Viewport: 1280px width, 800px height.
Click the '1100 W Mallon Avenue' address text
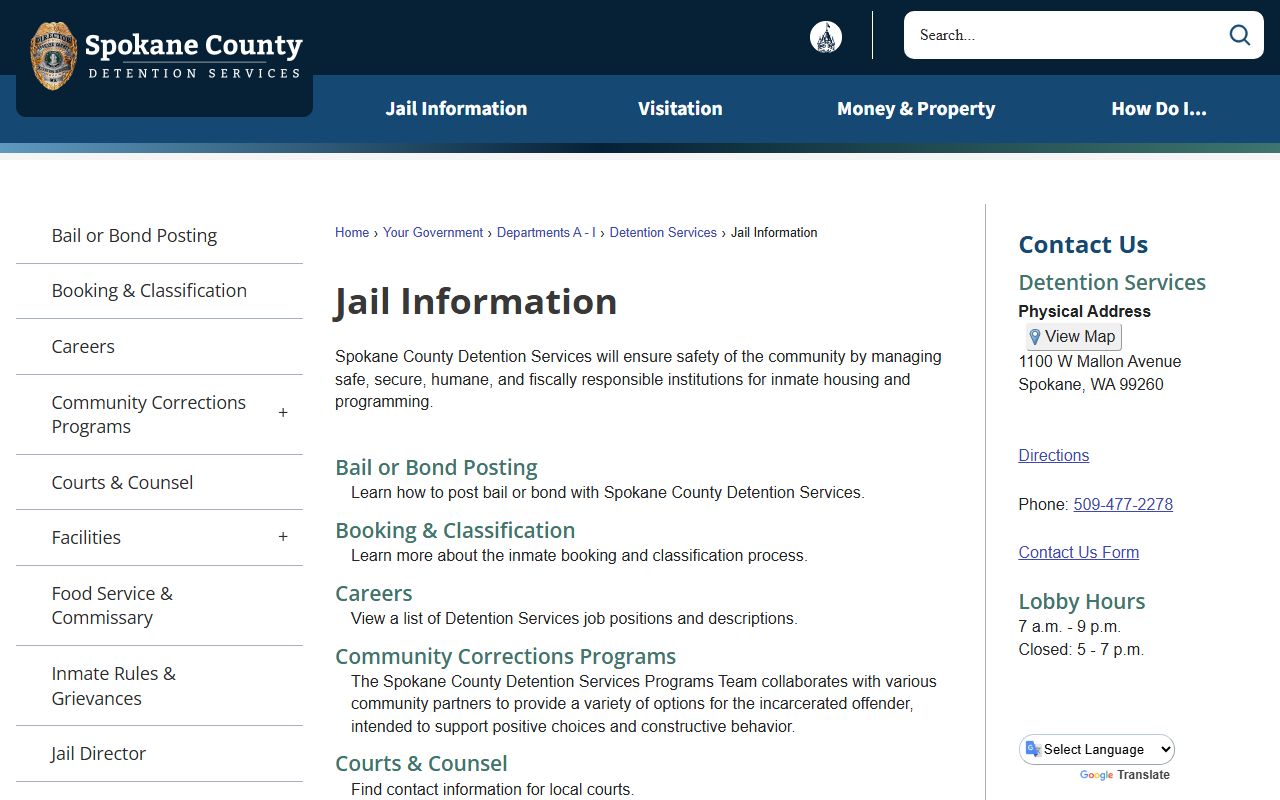[x=1100, y=362]
